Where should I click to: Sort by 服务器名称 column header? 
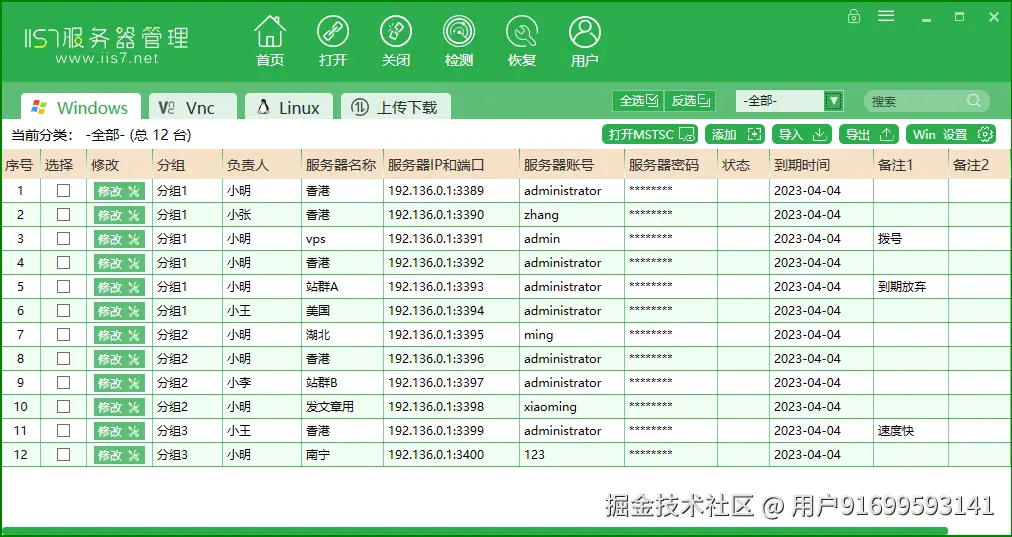pos(342,165)
